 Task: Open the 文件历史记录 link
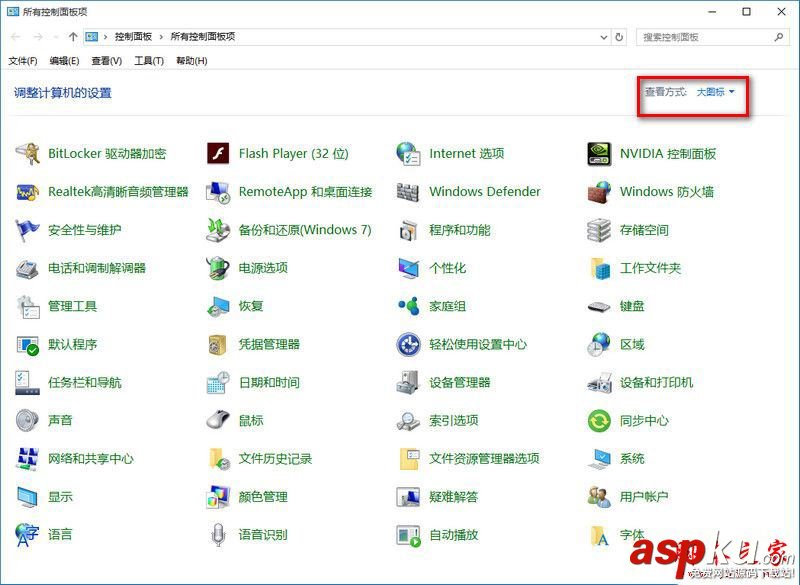pos(275,459)
